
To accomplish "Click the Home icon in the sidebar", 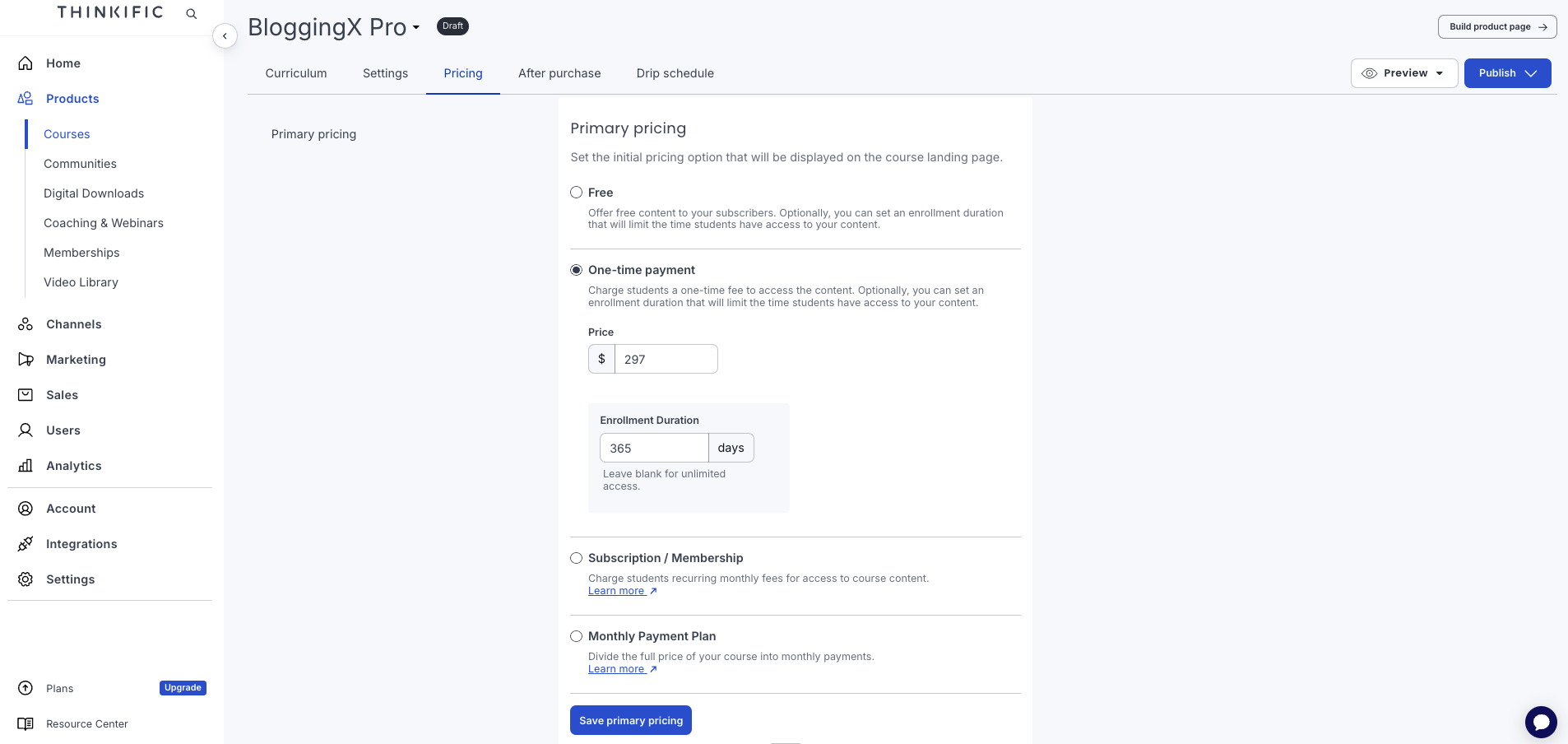I will 26,63.
